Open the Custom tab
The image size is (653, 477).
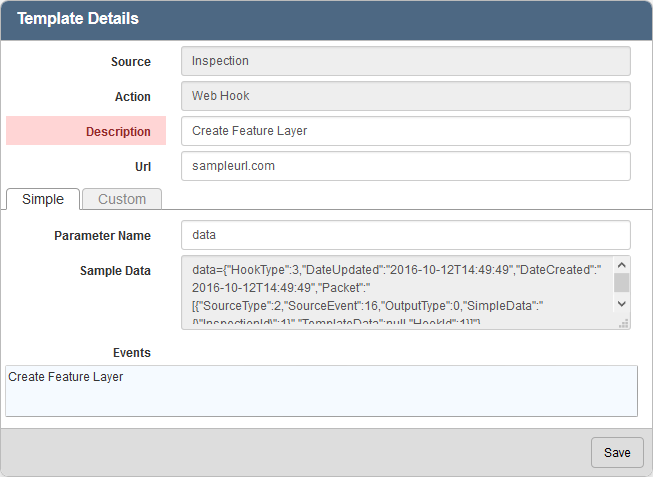pos(122,199)
